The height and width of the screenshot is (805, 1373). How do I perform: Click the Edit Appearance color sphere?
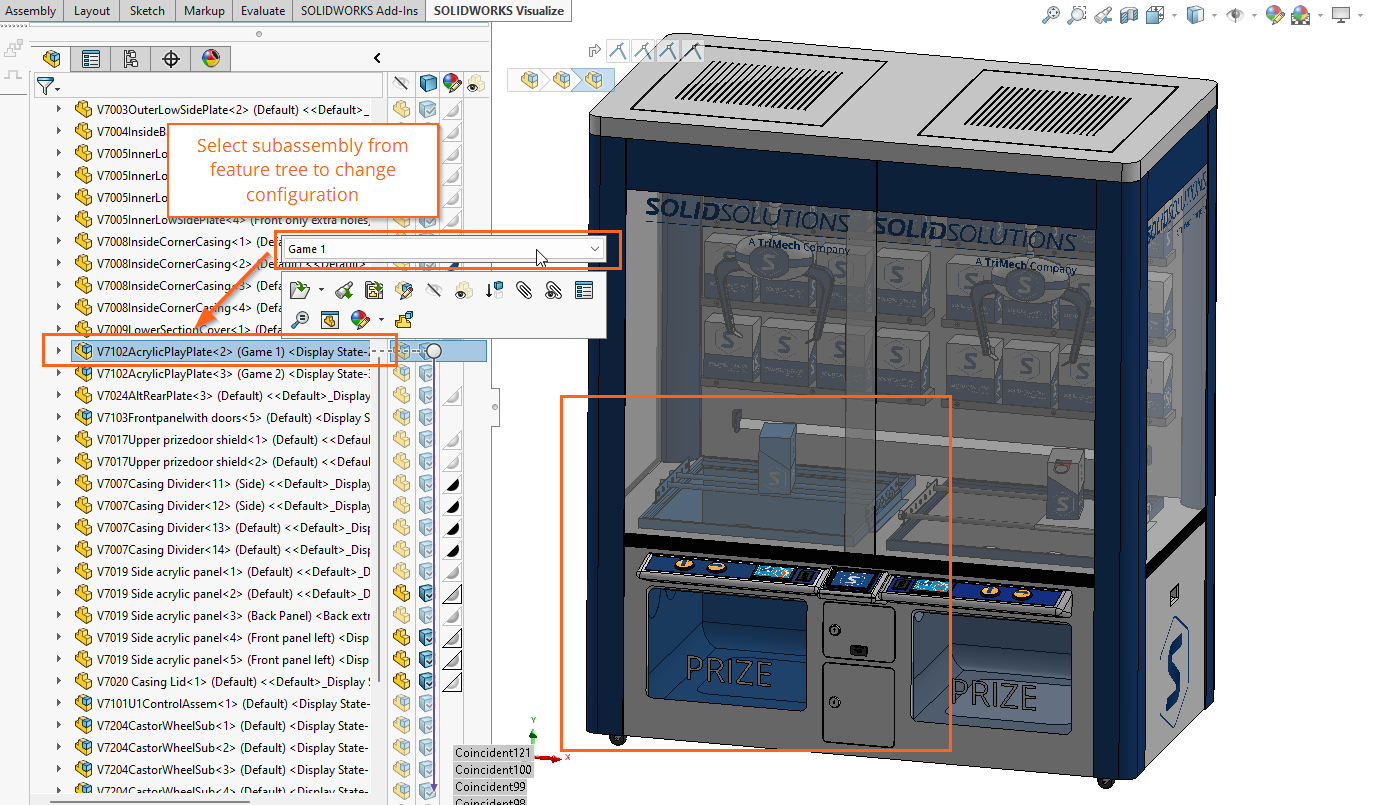click(x=360, y=318)
